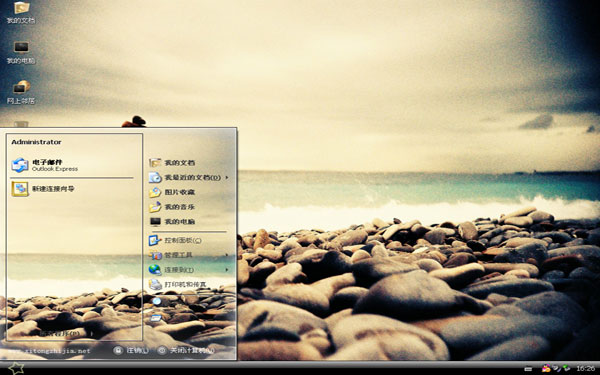Expand the 管理工具 submenu arrow
Image resolution: width=600 pixels, height=375 pixels.
[x=227, y=255]
